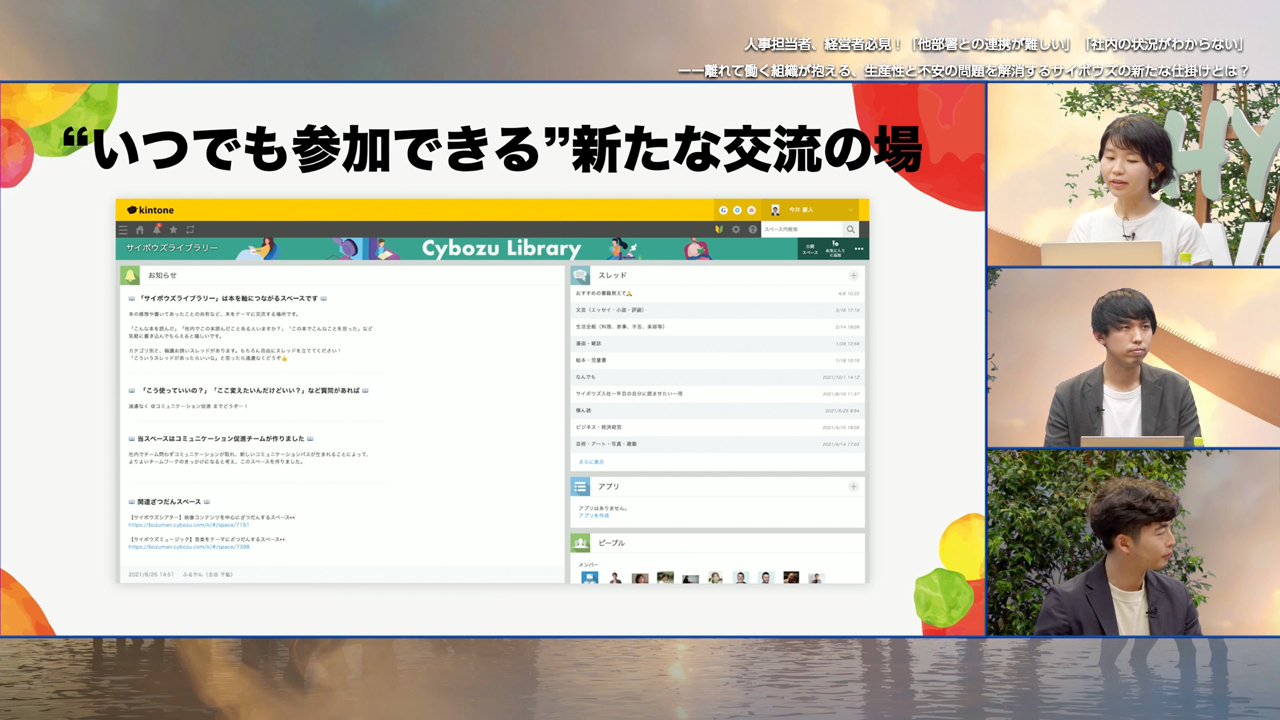Open thread 漫画・雑誌
The width and height of the screenshot is (1280, 720).
pos(718,343)
